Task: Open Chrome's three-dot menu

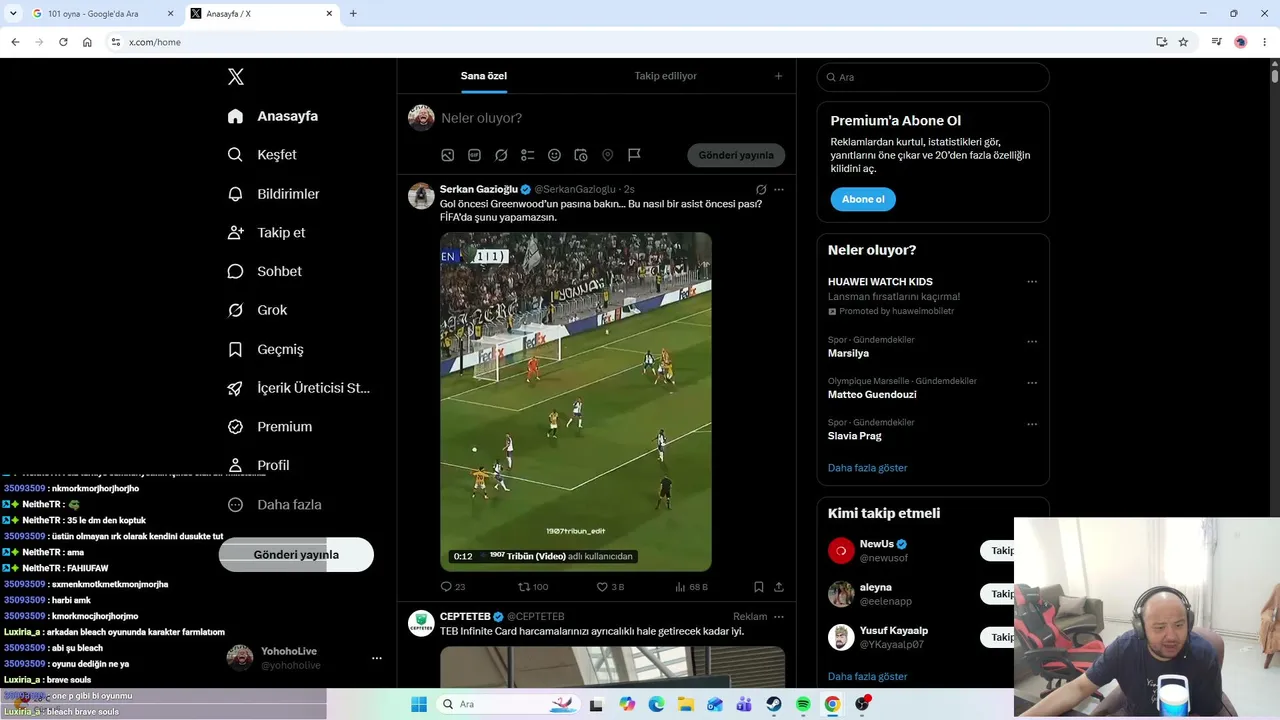Action: (1265, 42)
